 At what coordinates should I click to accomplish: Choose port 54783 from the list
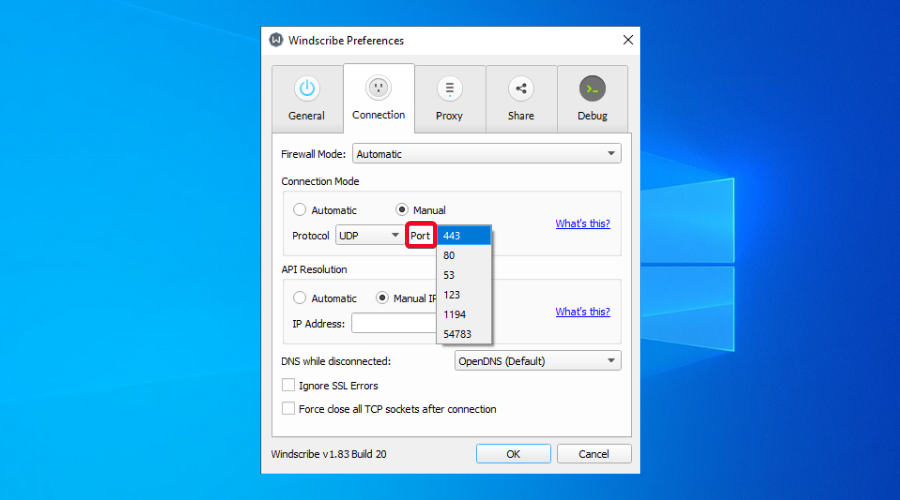tap(464, 334)
